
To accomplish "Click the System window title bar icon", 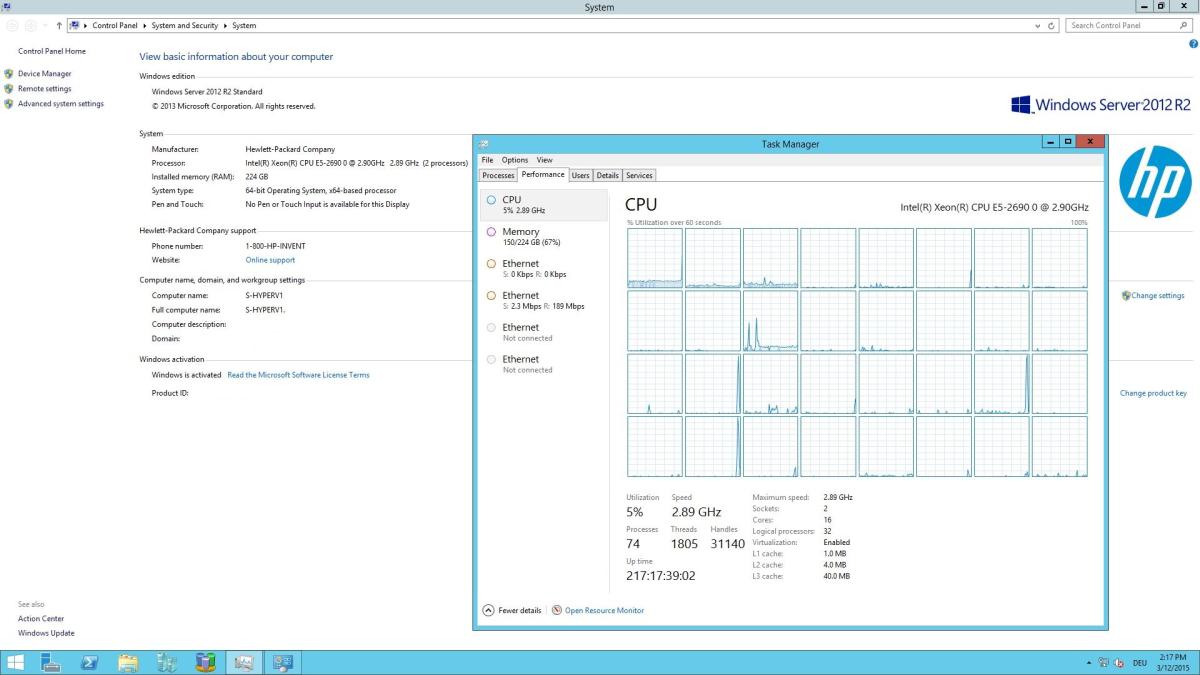I will click(x=7, y=7).
